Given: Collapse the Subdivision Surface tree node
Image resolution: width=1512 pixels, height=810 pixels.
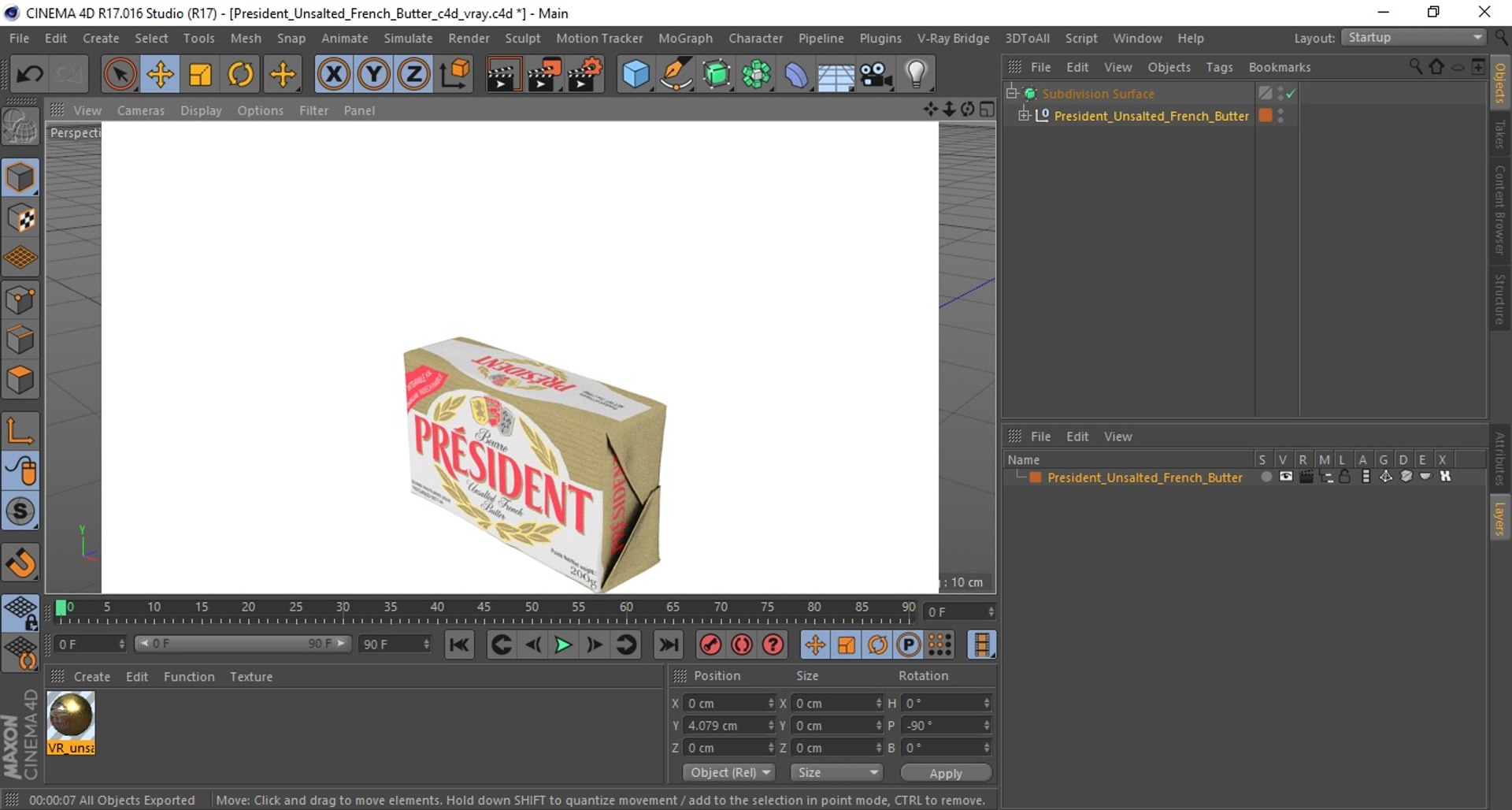Looking at the screenshot, I should click(1012, 93).
